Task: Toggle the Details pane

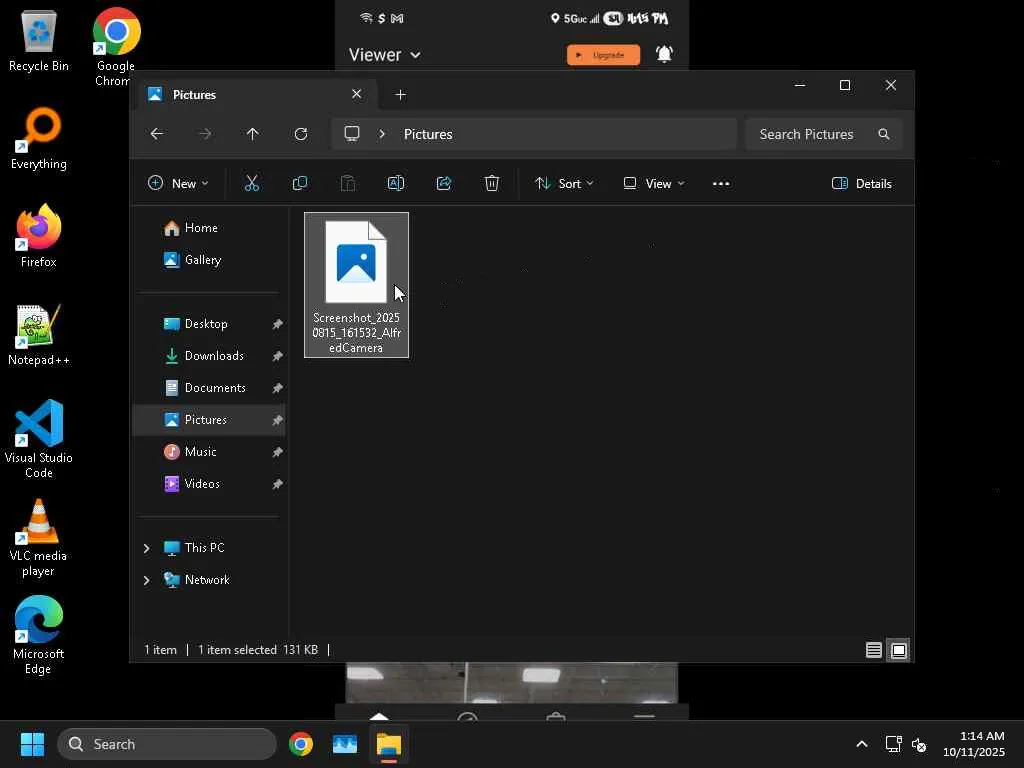Action: click(x=861, y=183)
